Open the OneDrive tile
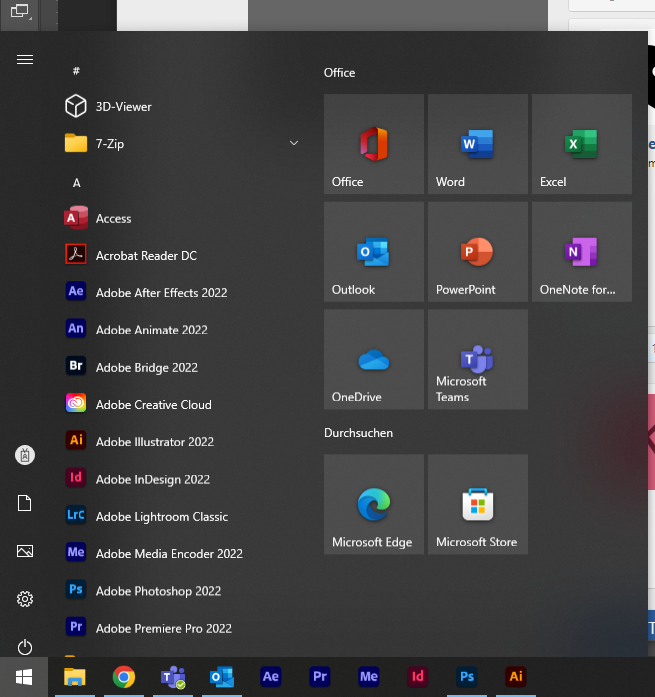 pos(374,360)
